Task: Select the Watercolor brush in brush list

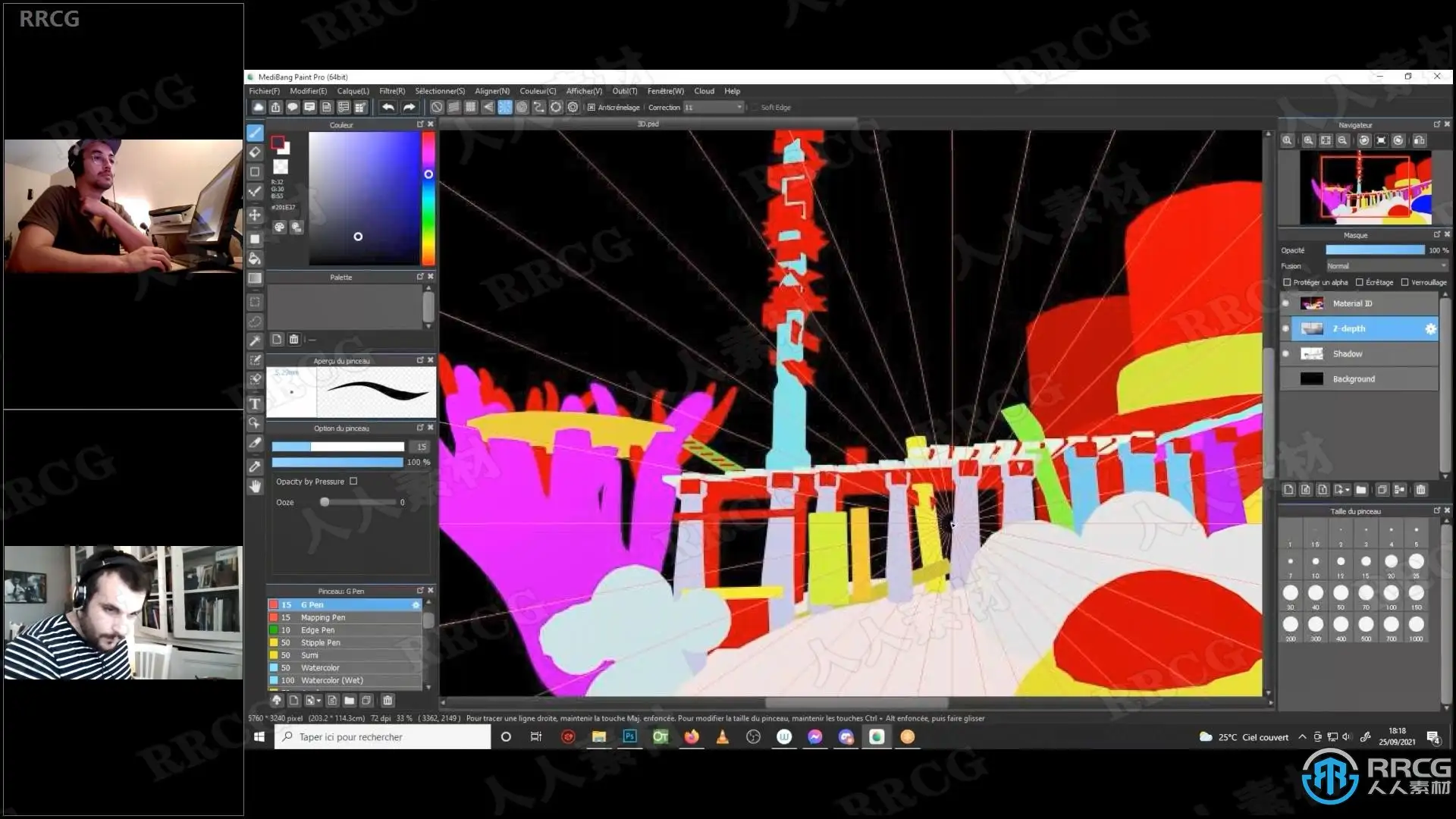Action: click(x=320, y=668)
